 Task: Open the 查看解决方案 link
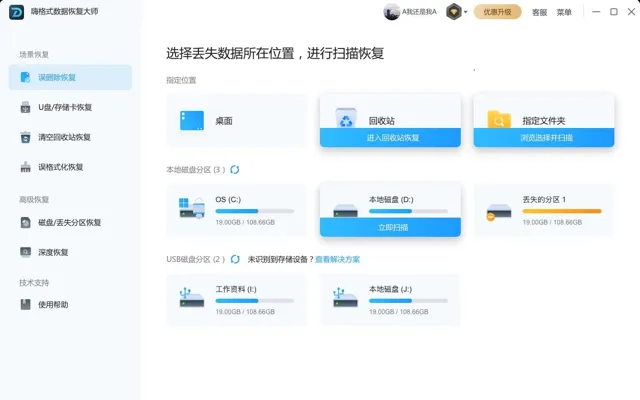(x=338, y=259)
